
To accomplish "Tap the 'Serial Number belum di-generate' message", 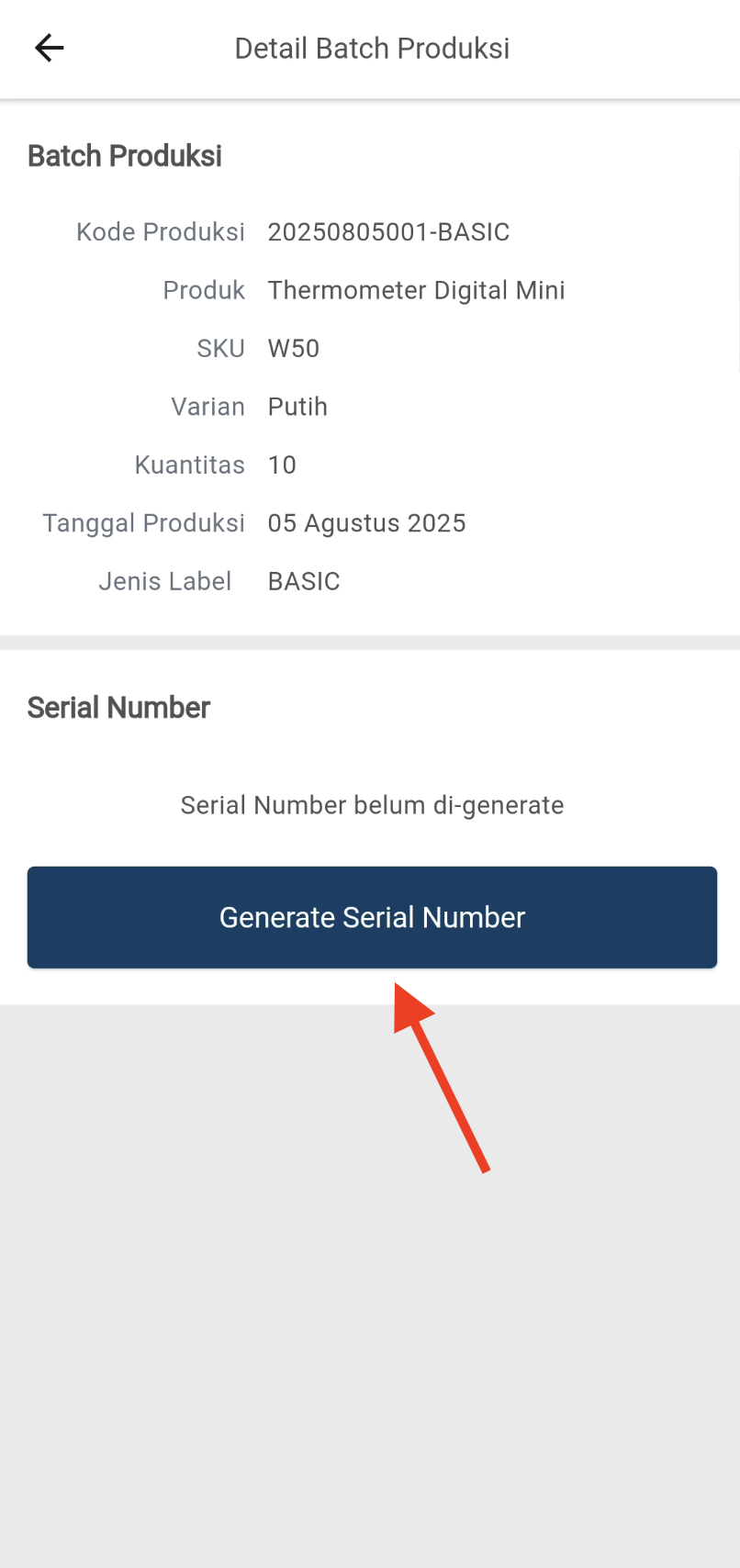I will (x=372, y=805).
